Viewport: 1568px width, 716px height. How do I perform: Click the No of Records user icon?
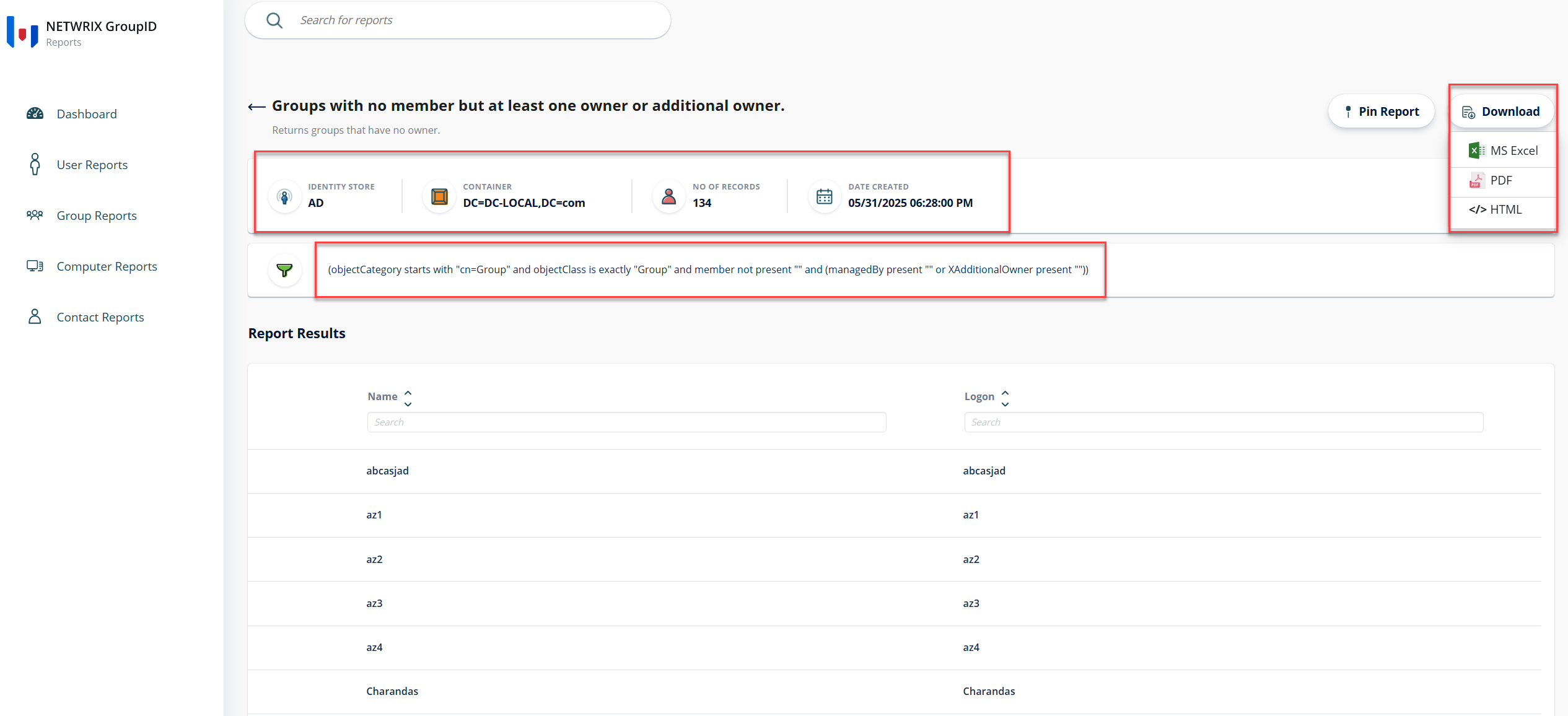669,197
